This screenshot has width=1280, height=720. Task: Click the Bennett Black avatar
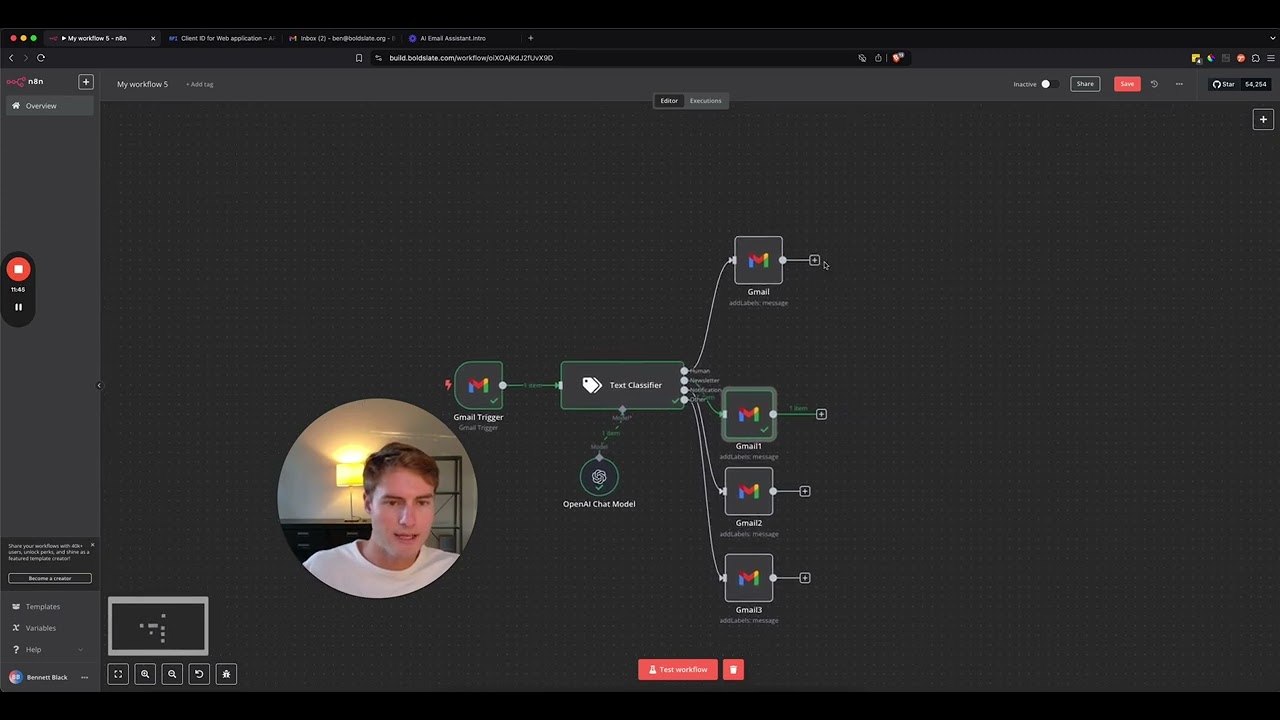point(15,678)
